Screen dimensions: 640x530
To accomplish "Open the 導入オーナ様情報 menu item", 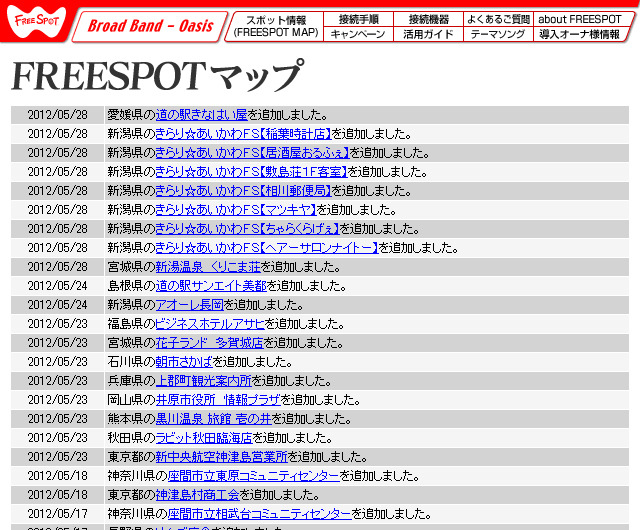I will 580,34.
